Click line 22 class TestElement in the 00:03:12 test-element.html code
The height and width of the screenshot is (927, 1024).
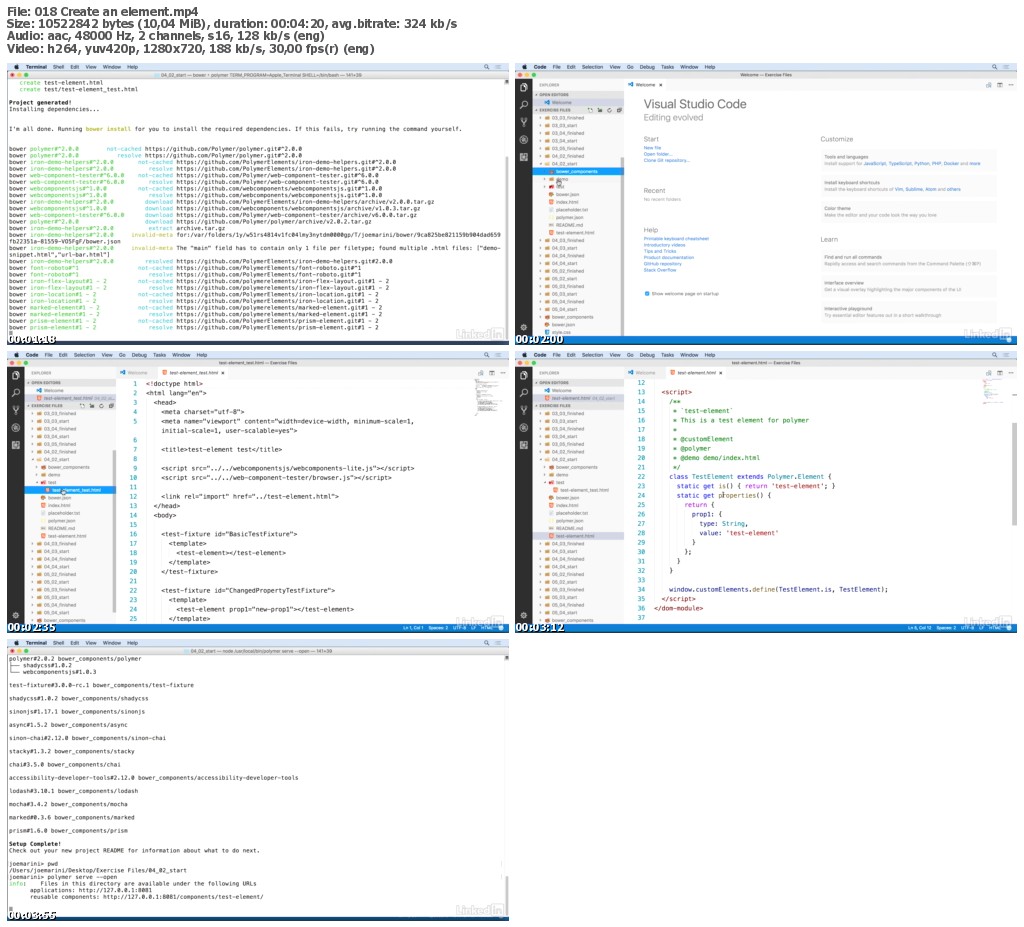click(750, 477)
